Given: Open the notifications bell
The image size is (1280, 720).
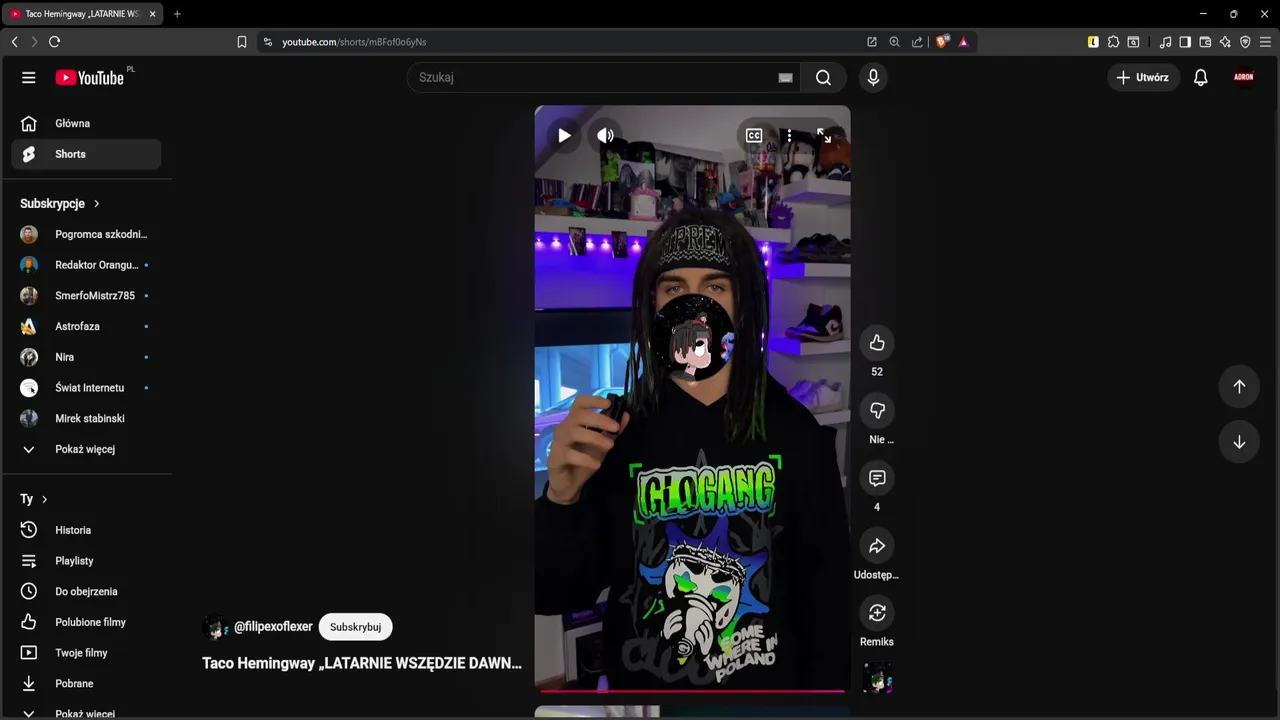Looking at the screenshot, I should (x=1201, y=77).
